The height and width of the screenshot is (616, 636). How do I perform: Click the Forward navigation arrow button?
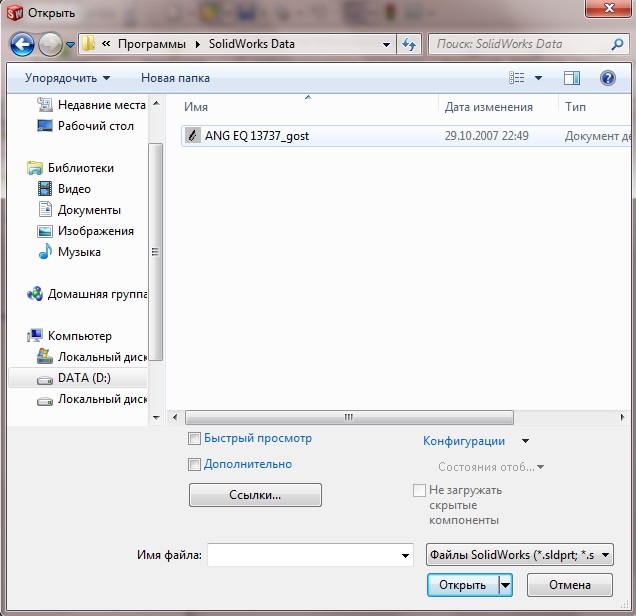pos(50,44)
